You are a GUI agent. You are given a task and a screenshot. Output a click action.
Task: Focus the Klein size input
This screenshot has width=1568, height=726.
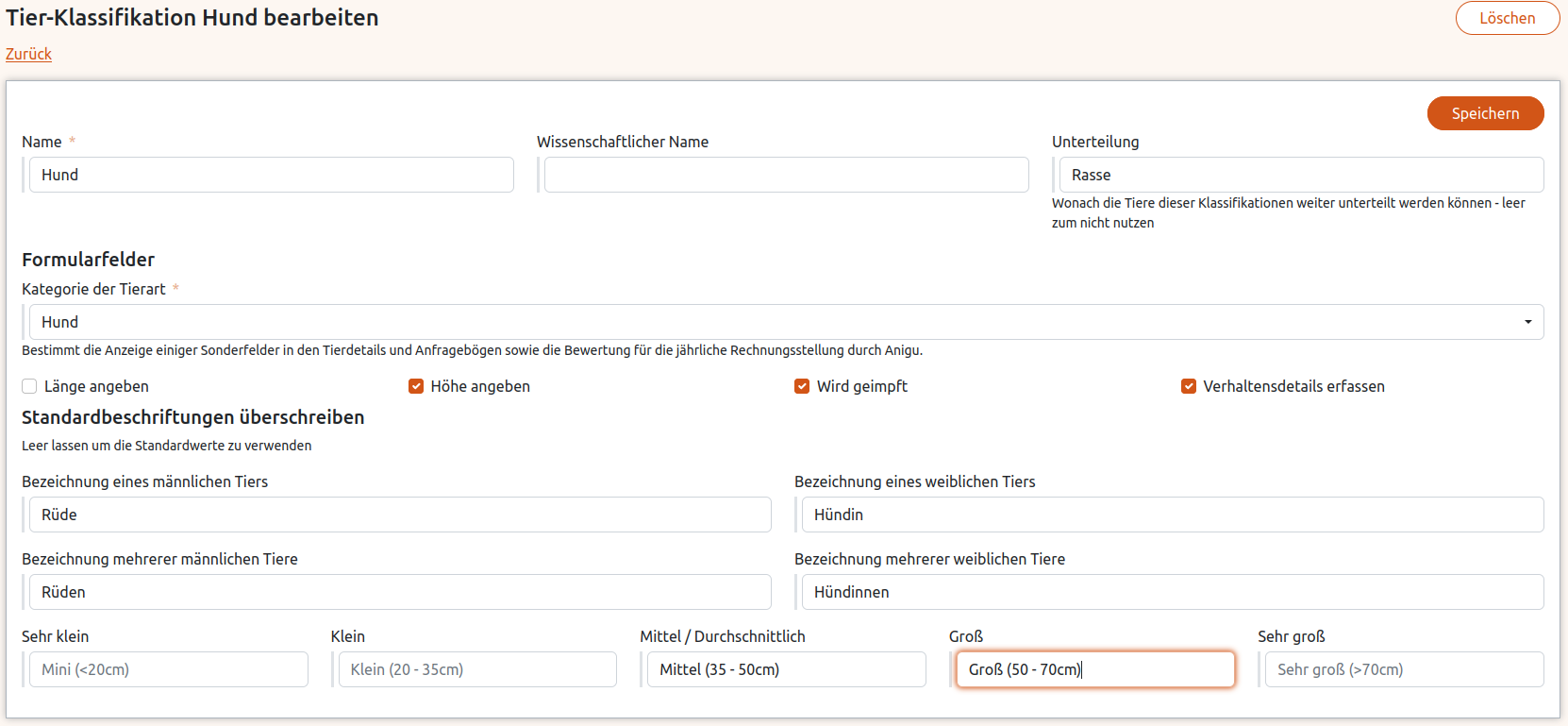click(477, 669)
